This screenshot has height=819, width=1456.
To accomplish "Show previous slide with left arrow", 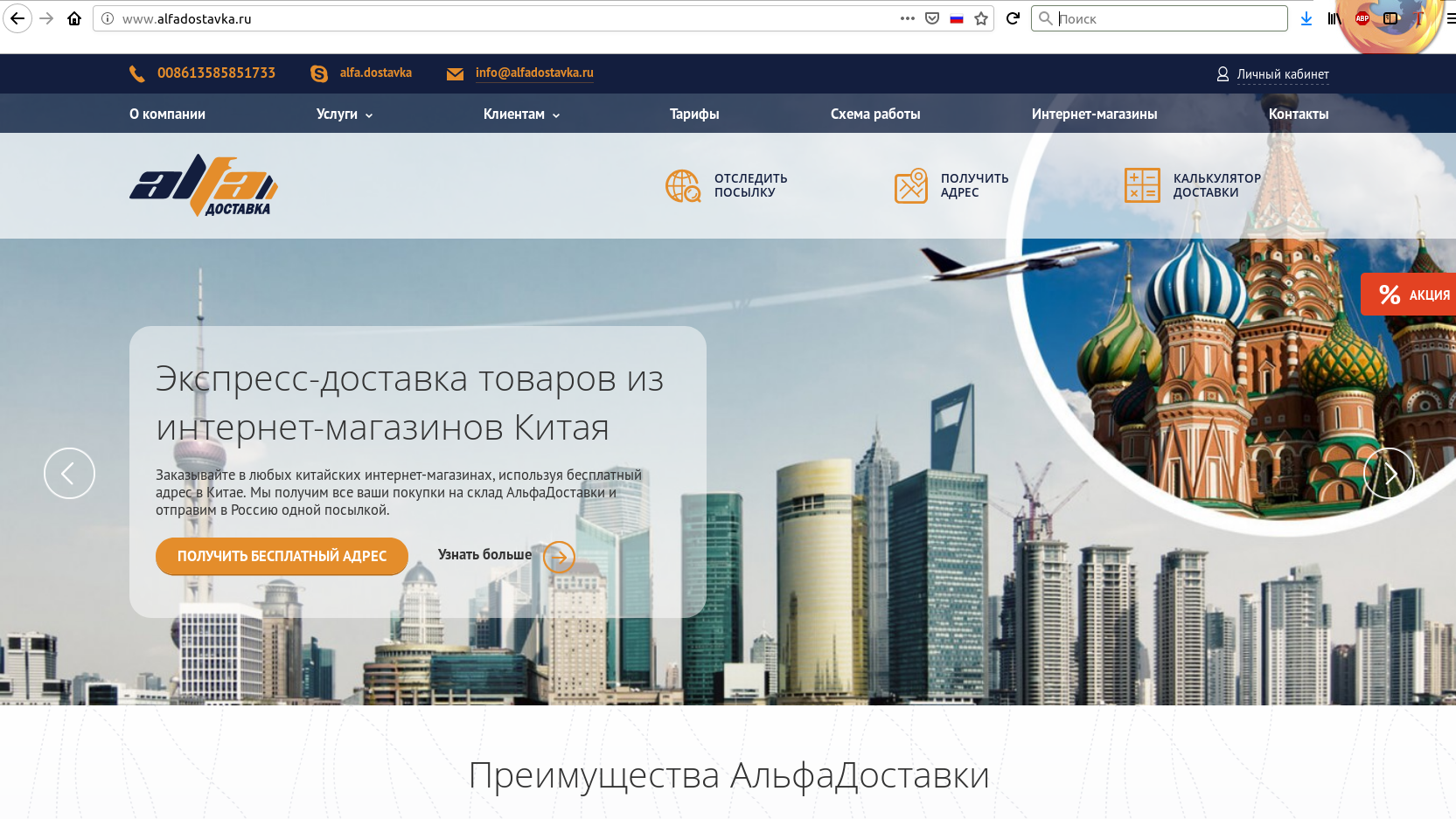I will (69, 473).
